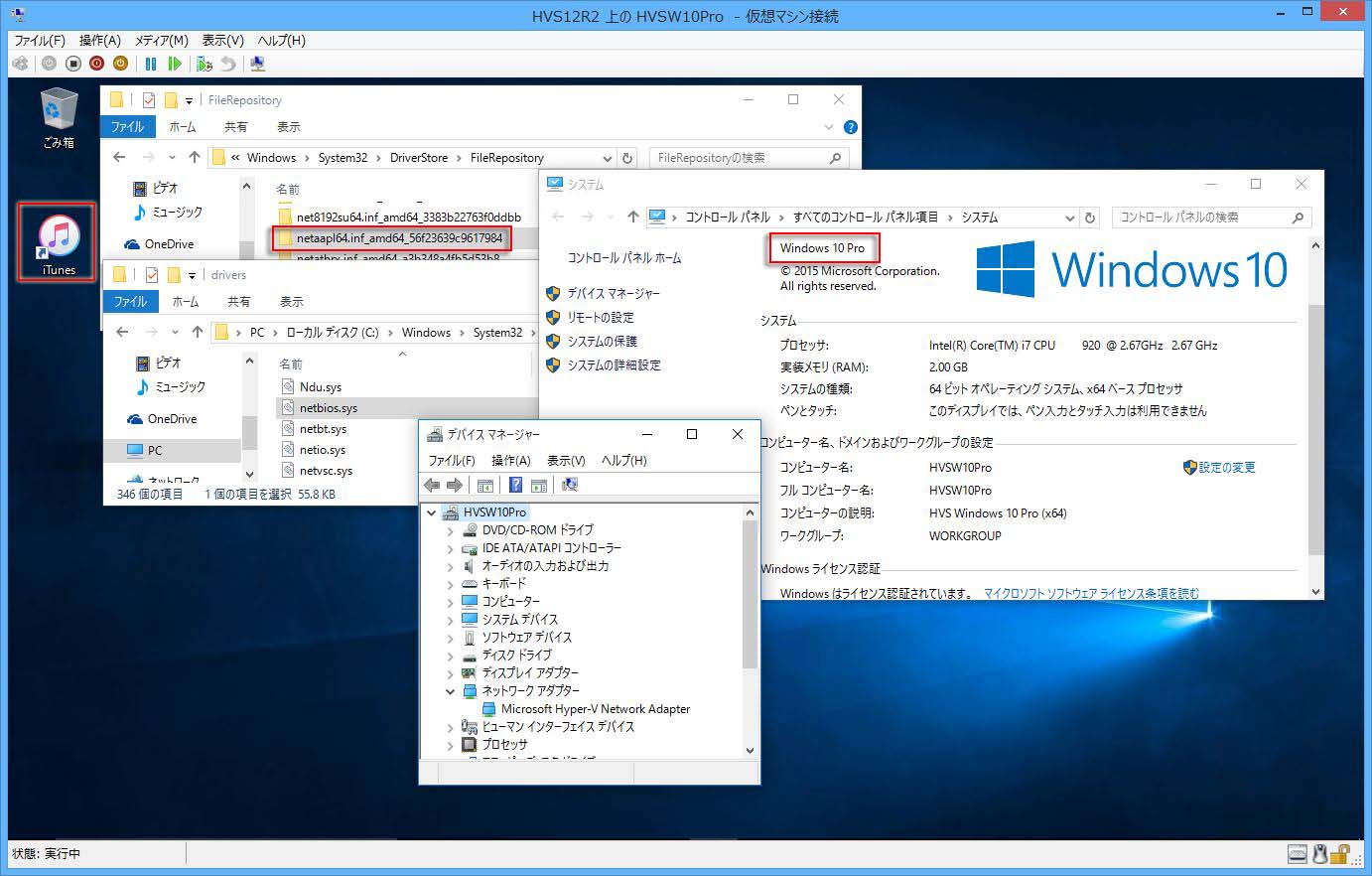Click the help icon in FileRepository window

click(850, 127)
